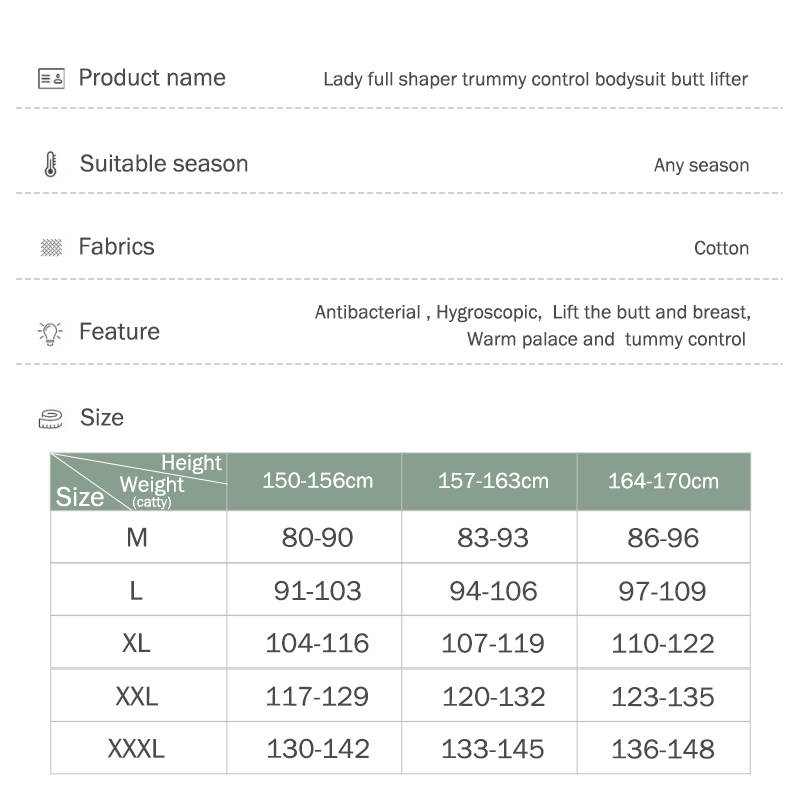Click the Cotton fabric value

pyautogui.click(x=721, y=248)
